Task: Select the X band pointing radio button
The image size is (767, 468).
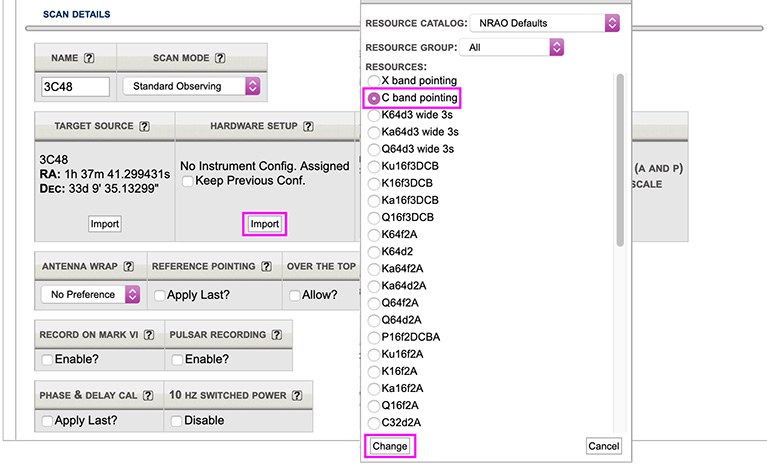Action: point(374,80)
